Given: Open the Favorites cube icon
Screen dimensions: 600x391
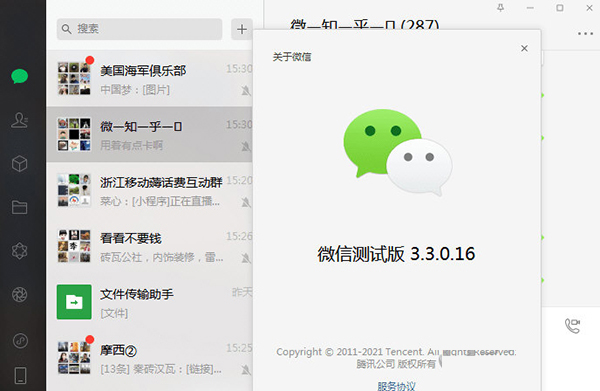Looking at the screenshot, I should (20, 164).
